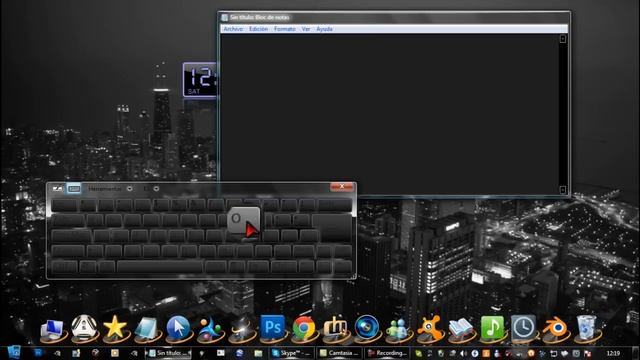This screenshot has height=360, width=640.
Task: Open the yellow star favorites dock icon
Action: pos(115,328)
